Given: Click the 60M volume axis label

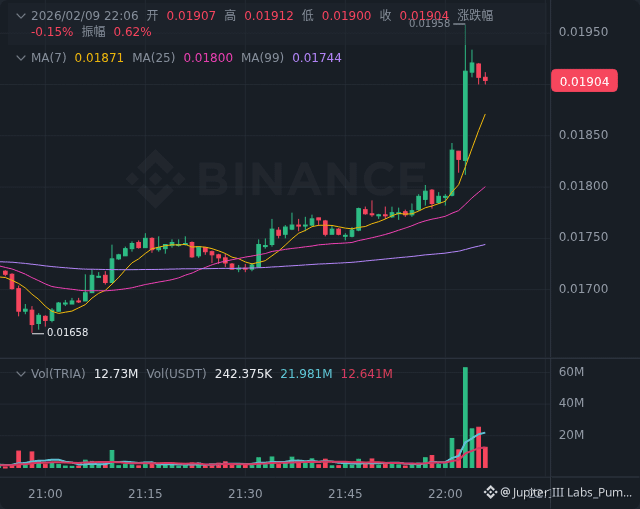Looking at the screenshot, I should (x=571, y=372).
